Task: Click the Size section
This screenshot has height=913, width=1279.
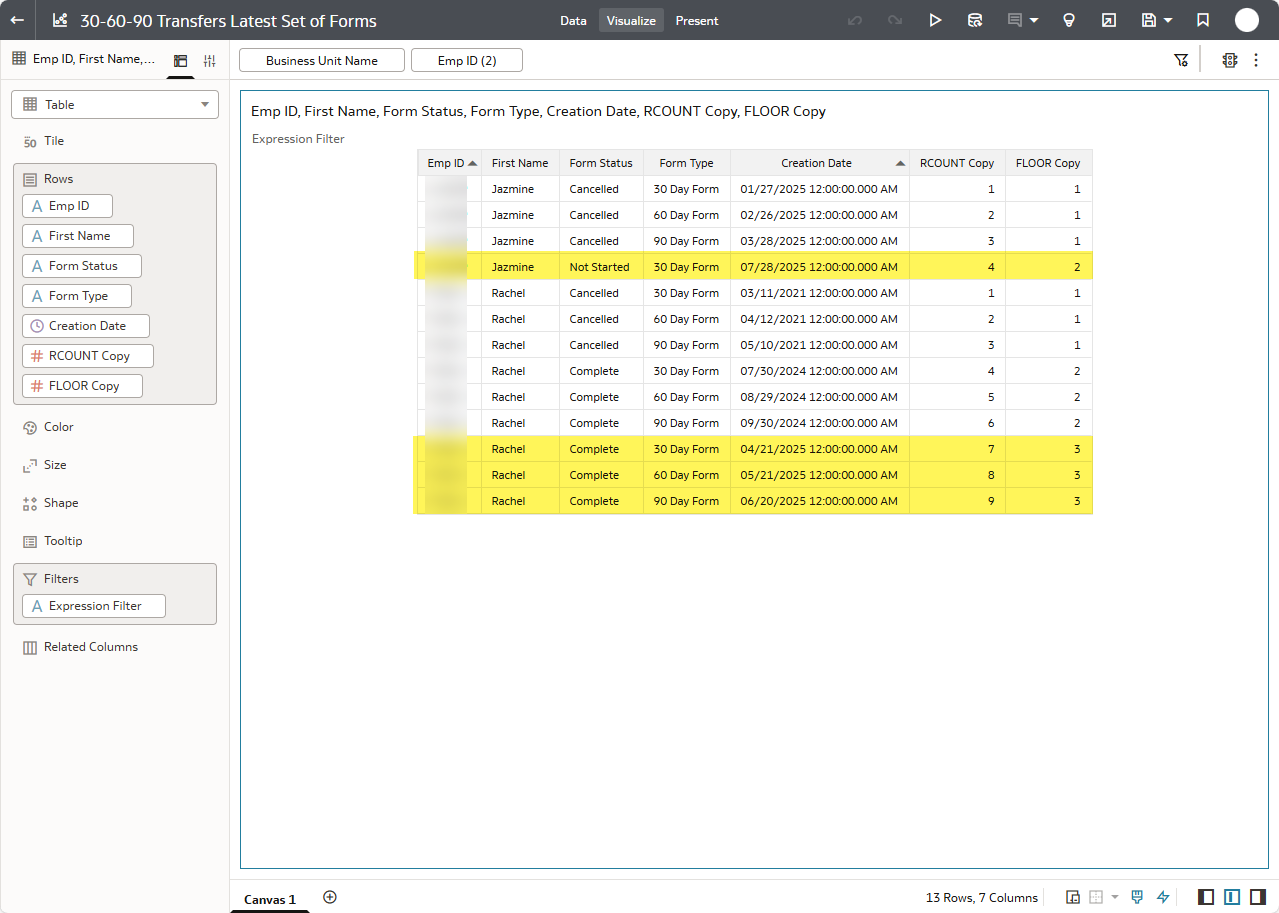Action: pyautogui.click(x=55, y=465)
